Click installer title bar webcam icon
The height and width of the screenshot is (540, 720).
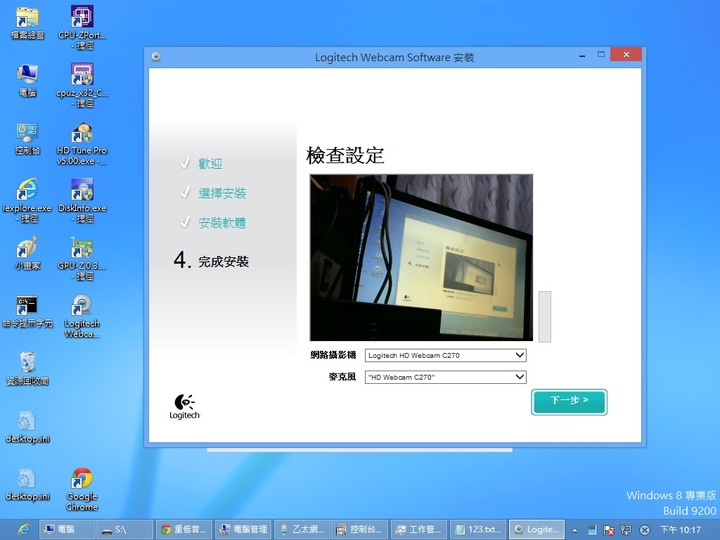coord(156,57)
